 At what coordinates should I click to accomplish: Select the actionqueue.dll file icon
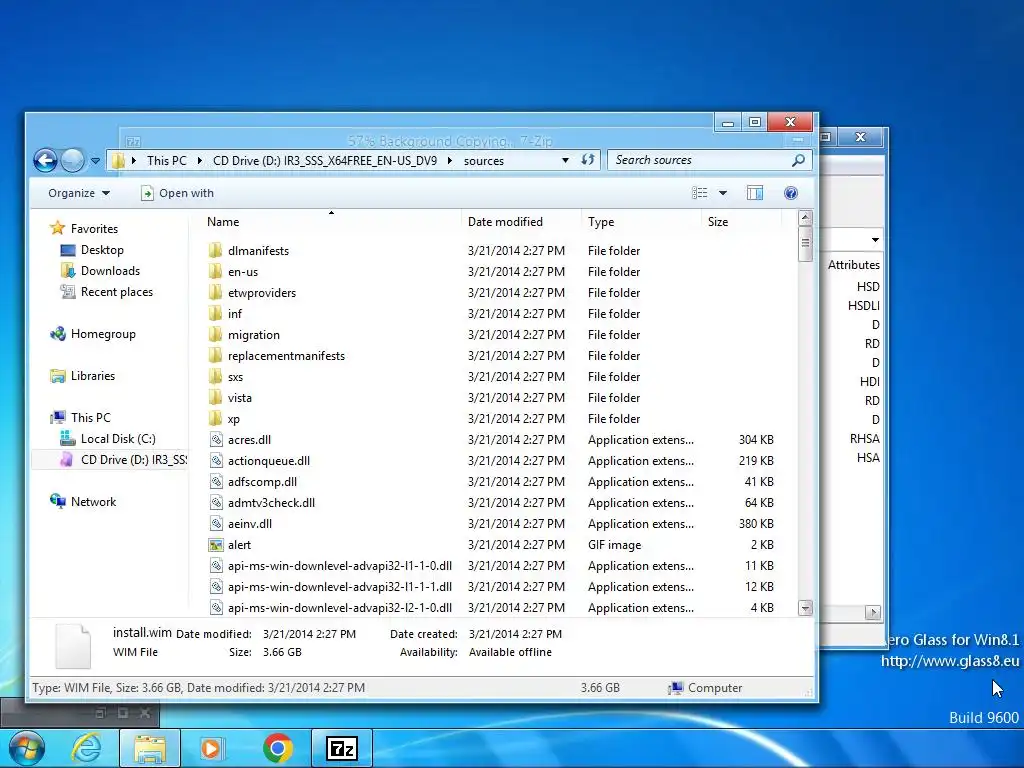coord(216,460)
